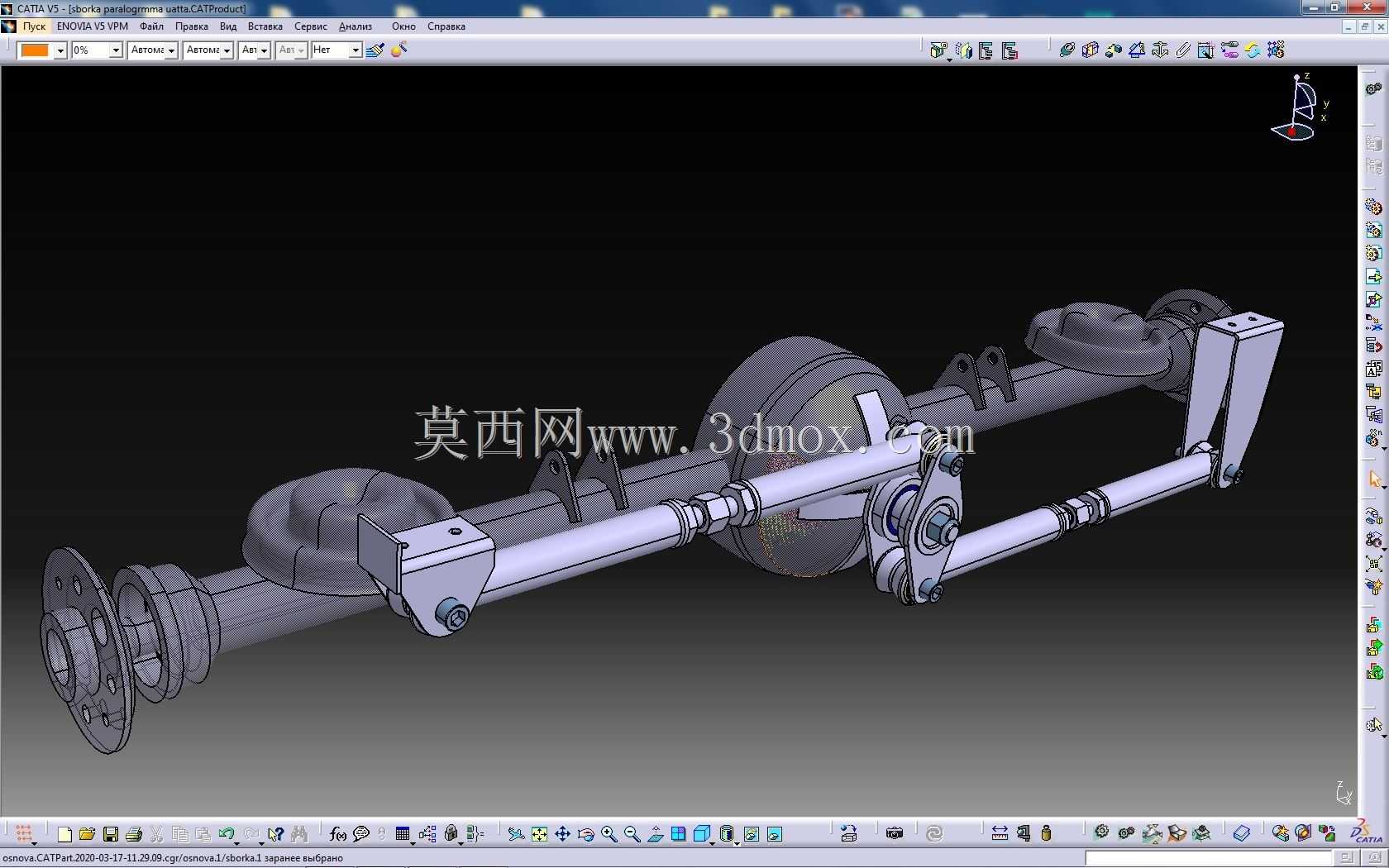Click the CATIA logo workbench icon
1389x868 pixels.
[1366, 832]
